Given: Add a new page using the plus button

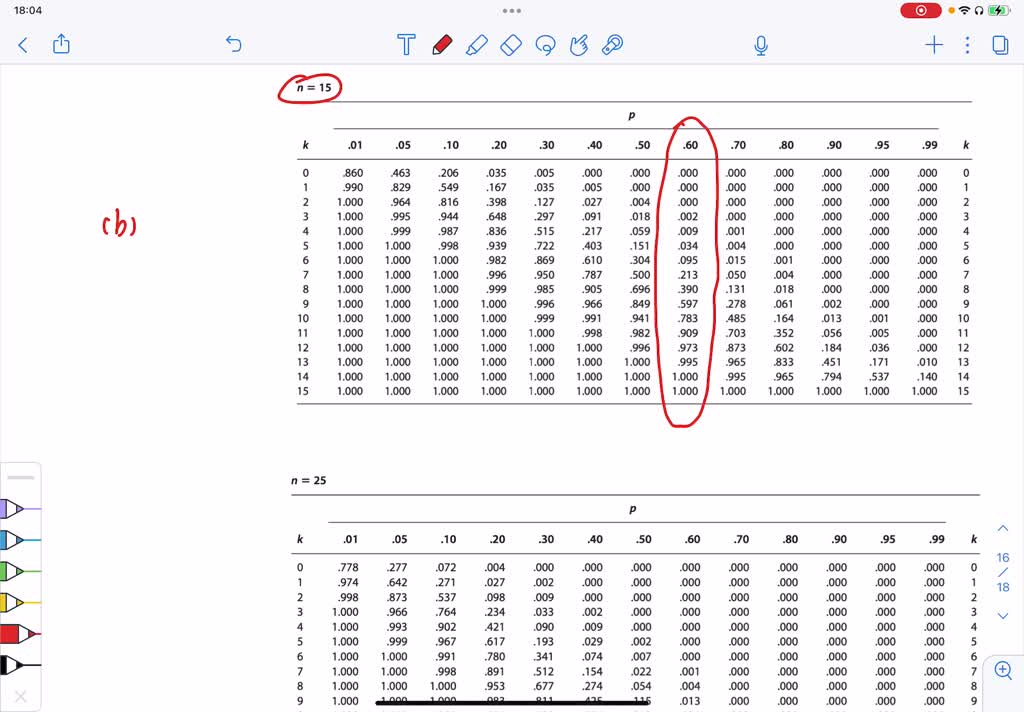Looking at the screenshot, I should 933,45.
